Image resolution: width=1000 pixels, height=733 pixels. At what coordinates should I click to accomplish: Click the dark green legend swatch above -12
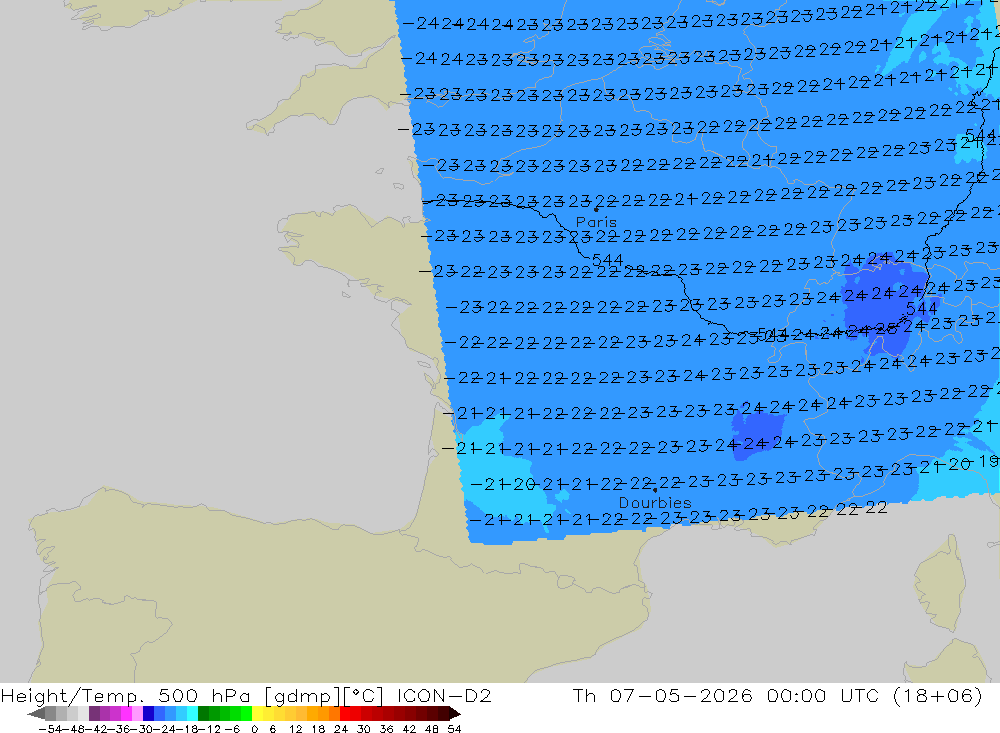[203, 713]
